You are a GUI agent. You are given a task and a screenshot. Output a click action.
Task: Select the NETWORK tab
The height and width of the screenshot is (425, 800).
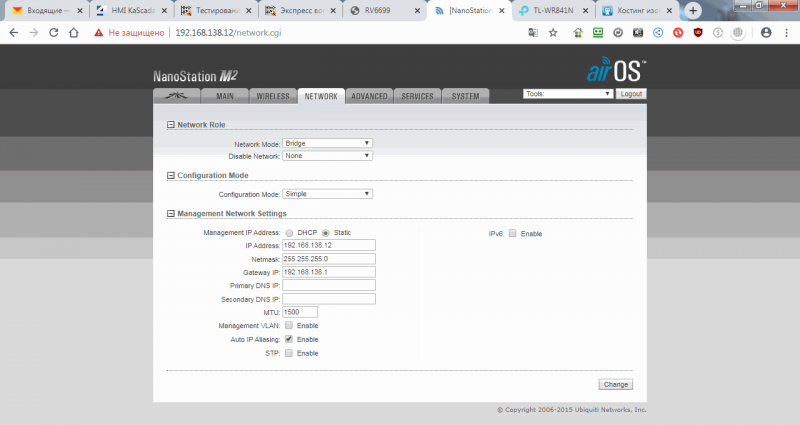pos(321,96)
